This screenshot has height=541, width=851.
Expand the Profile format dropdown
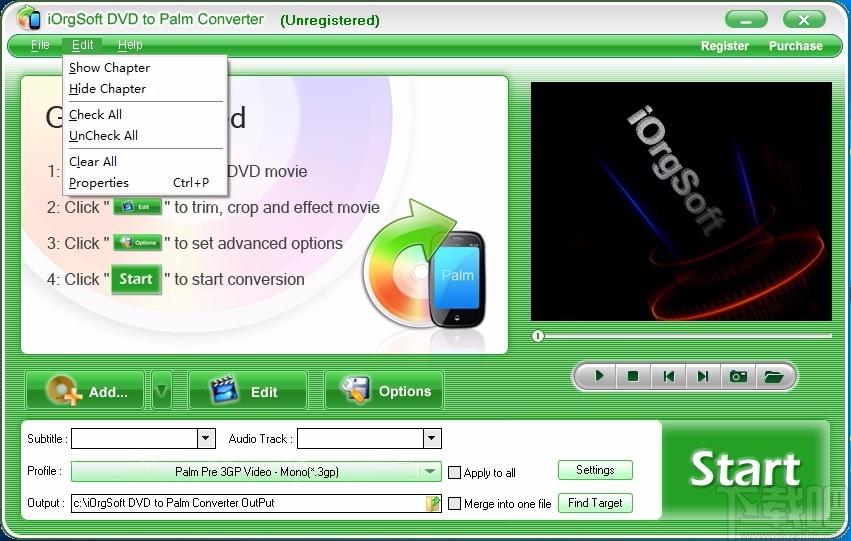coord(430,472)
